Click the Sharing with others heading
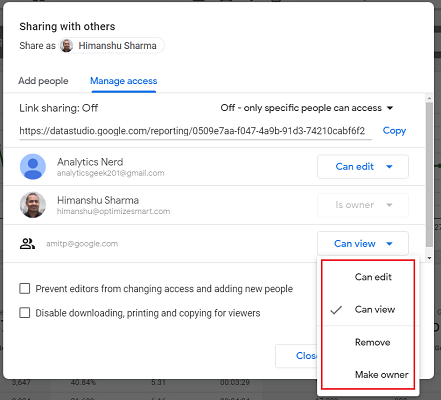The width and height of the screenshot is (441, 400). 67,27
